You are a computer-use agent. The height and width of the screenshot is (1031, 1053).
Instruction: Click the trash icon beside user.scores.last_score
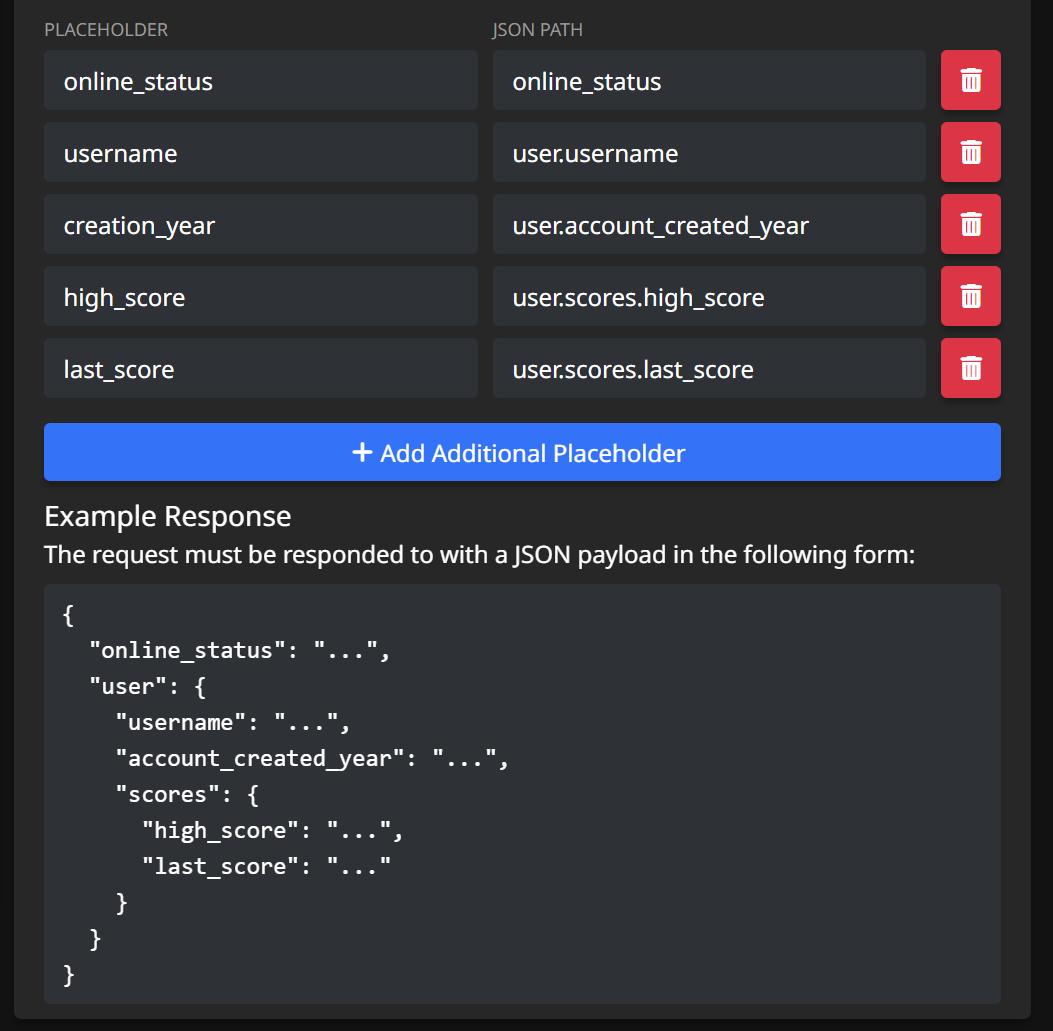point(970,368)
